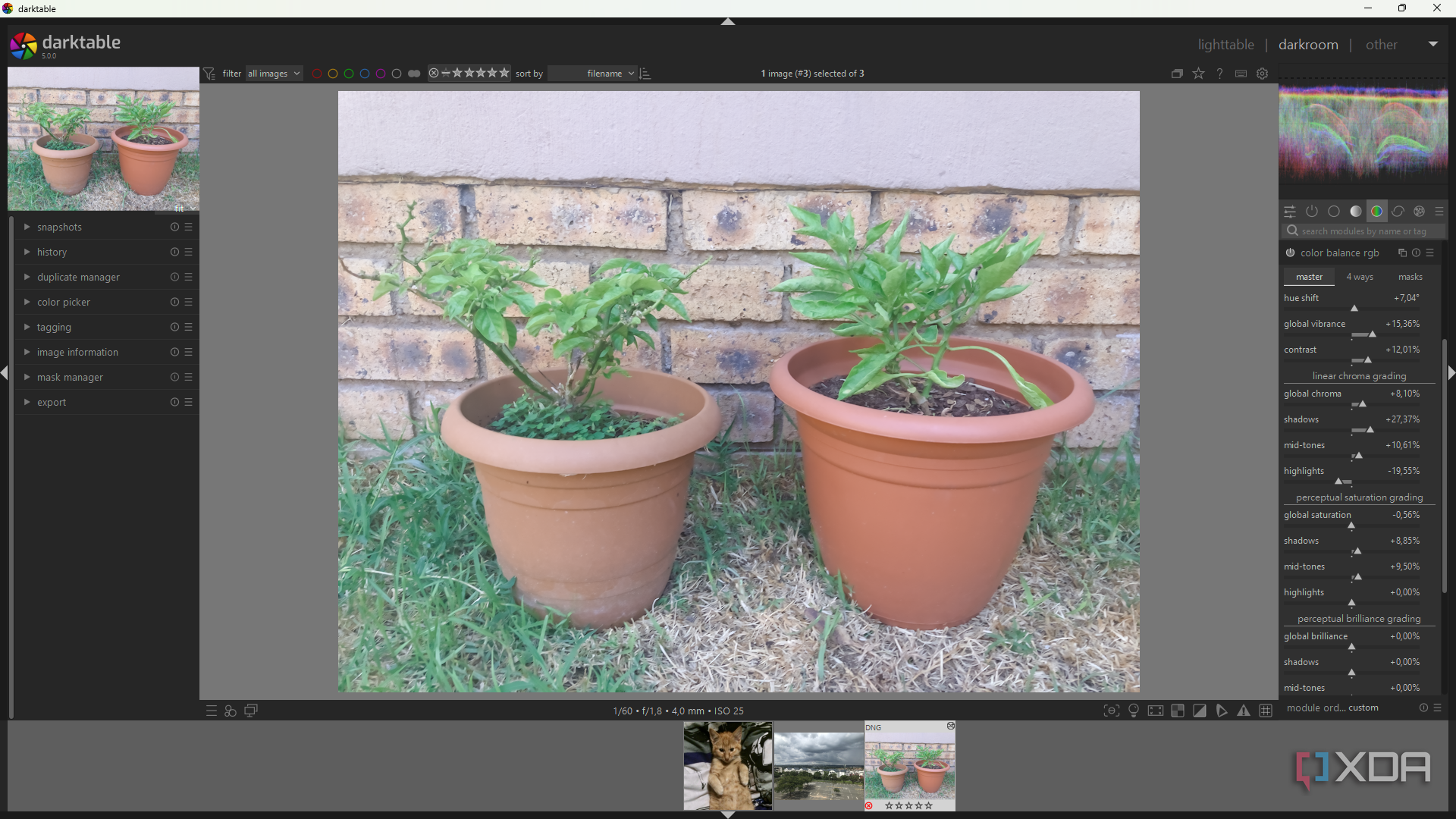1456x819 pixels.
Task: Click the thumbnail overlays star icon
Action: click(x=1198, y=74)
